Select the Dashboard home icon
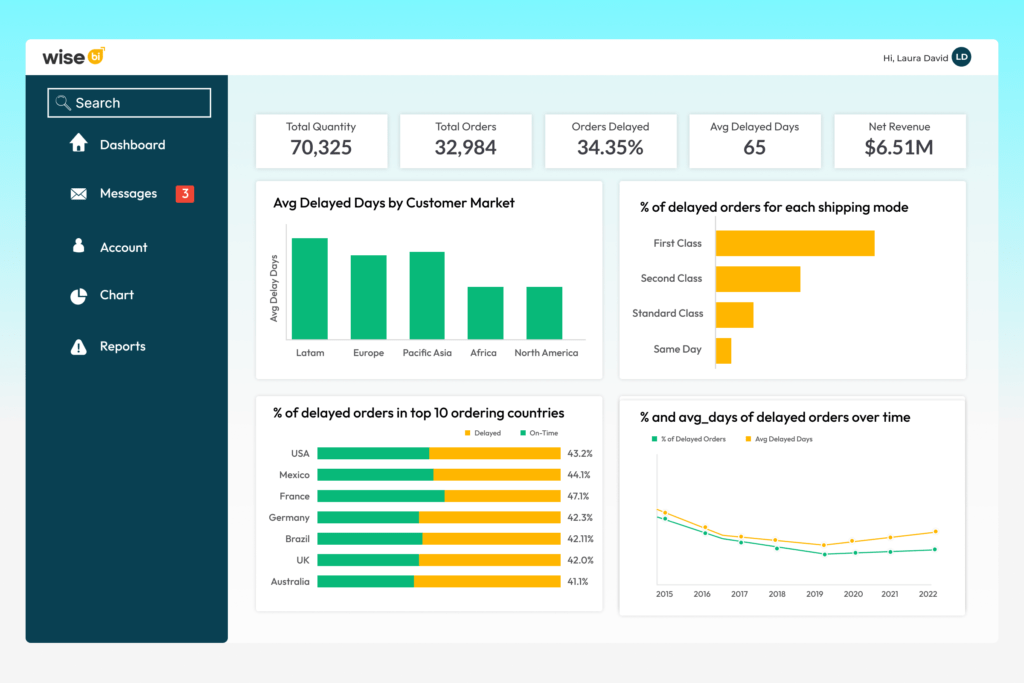This screenshot has width=1024, height=683. click(78, 143)
